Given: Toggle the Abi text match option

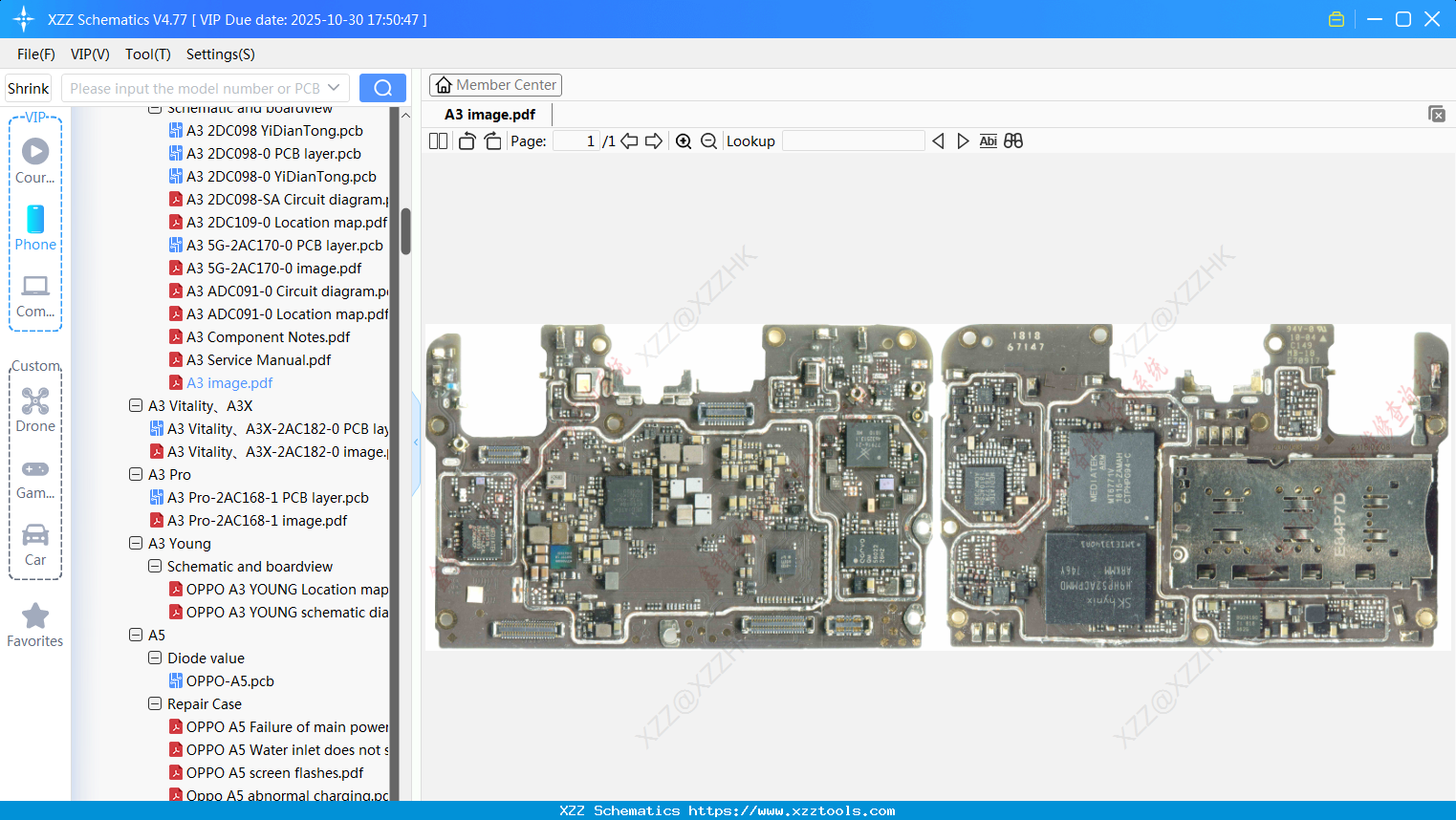Looking at the screenshot, I should 989,140.
